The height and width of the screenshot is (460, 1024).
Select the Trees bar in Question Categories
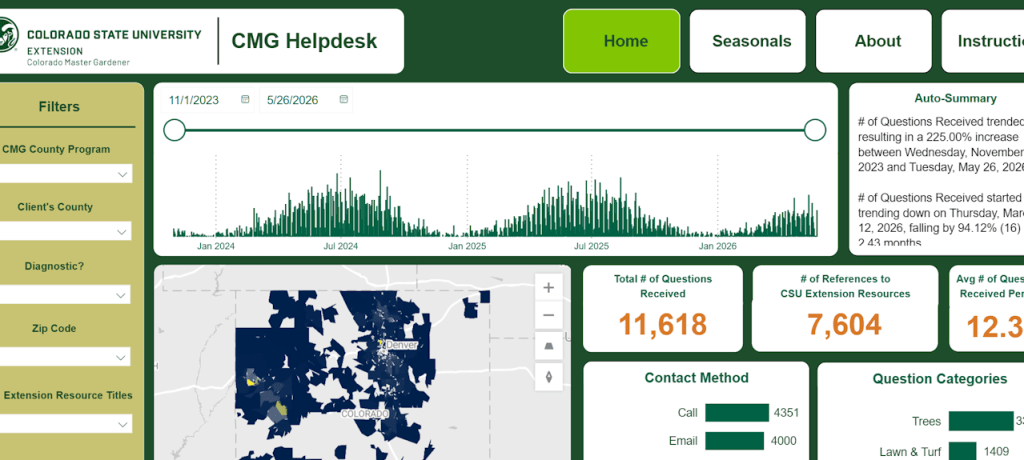click(980, 421)
